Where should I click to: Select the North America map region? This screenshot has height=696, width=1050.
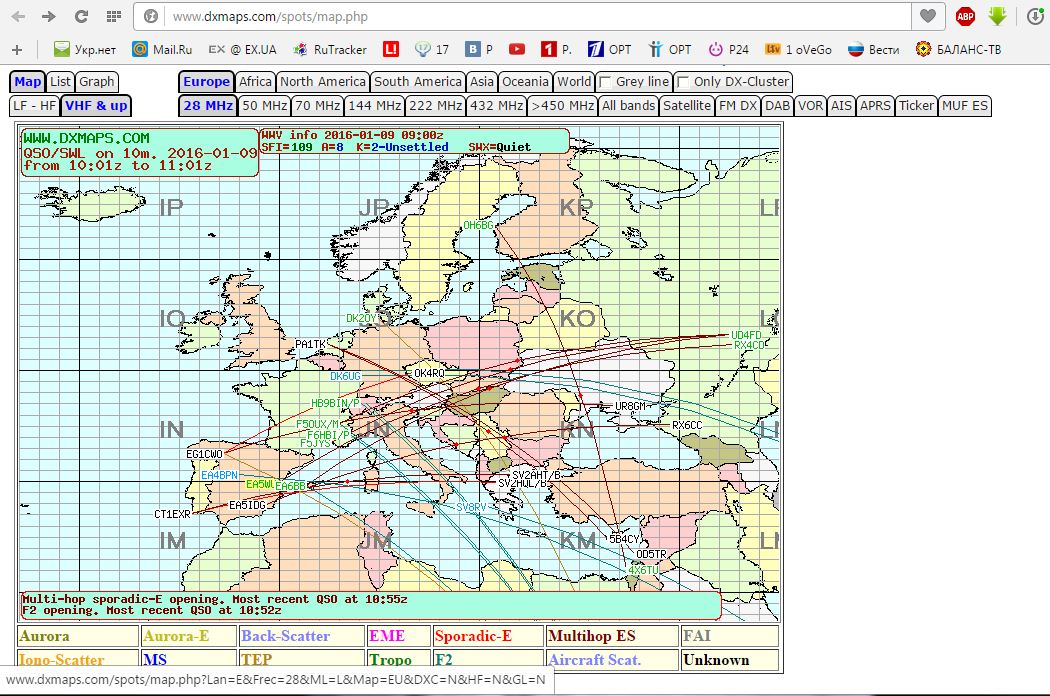click(322, 82)
